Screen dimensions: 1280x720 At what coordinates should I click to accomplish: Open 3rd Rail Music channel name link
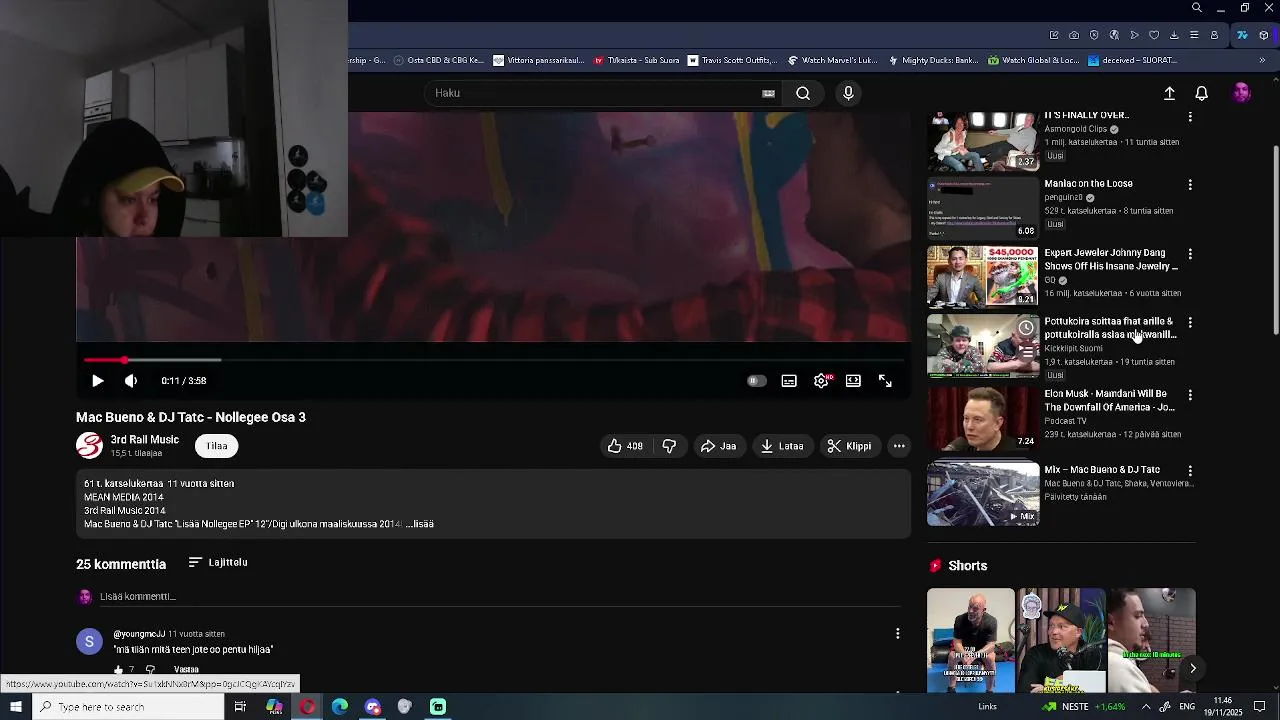pos(145,440)
